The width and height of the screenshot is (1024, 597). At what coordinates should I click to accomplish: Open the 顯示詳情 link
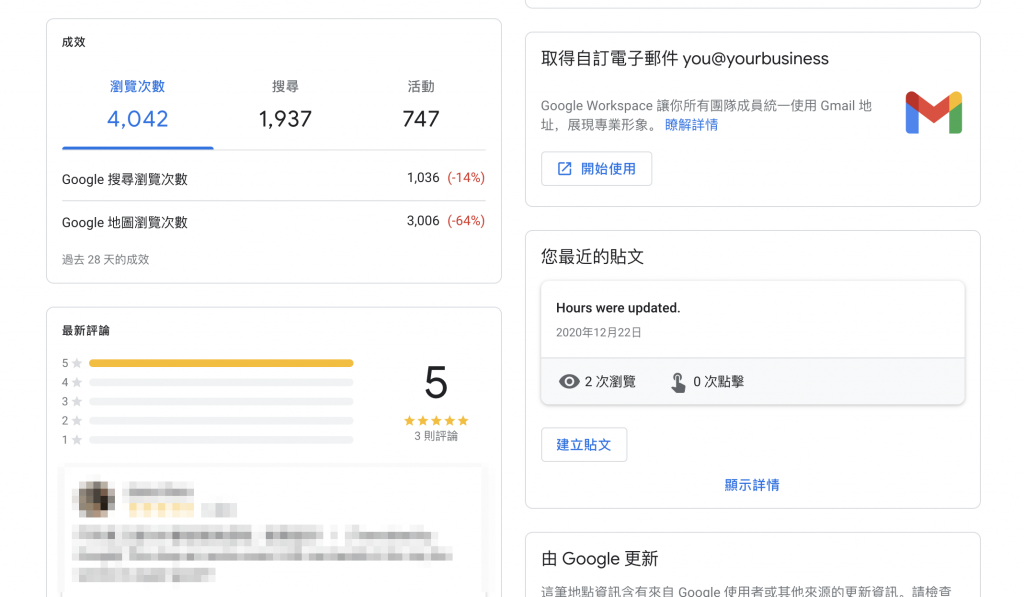coord(752,485)
